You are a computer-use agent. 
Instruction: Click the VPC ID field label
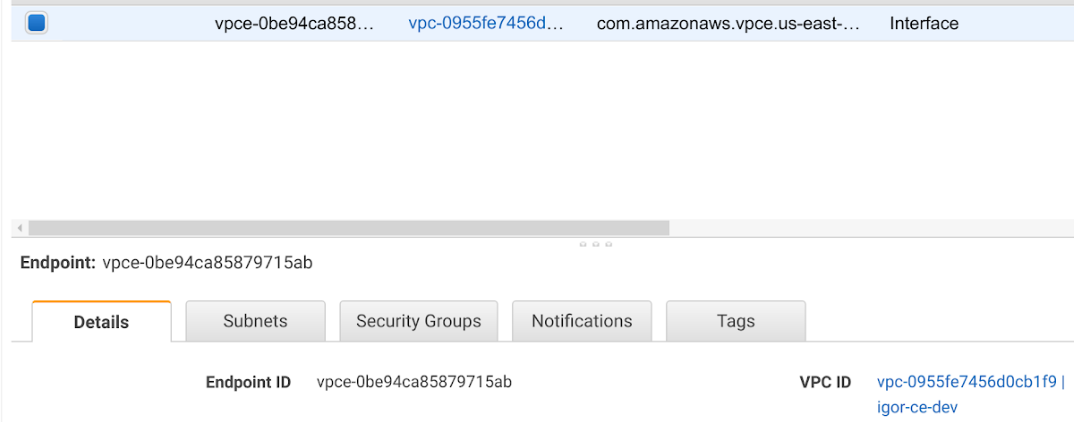825,382
